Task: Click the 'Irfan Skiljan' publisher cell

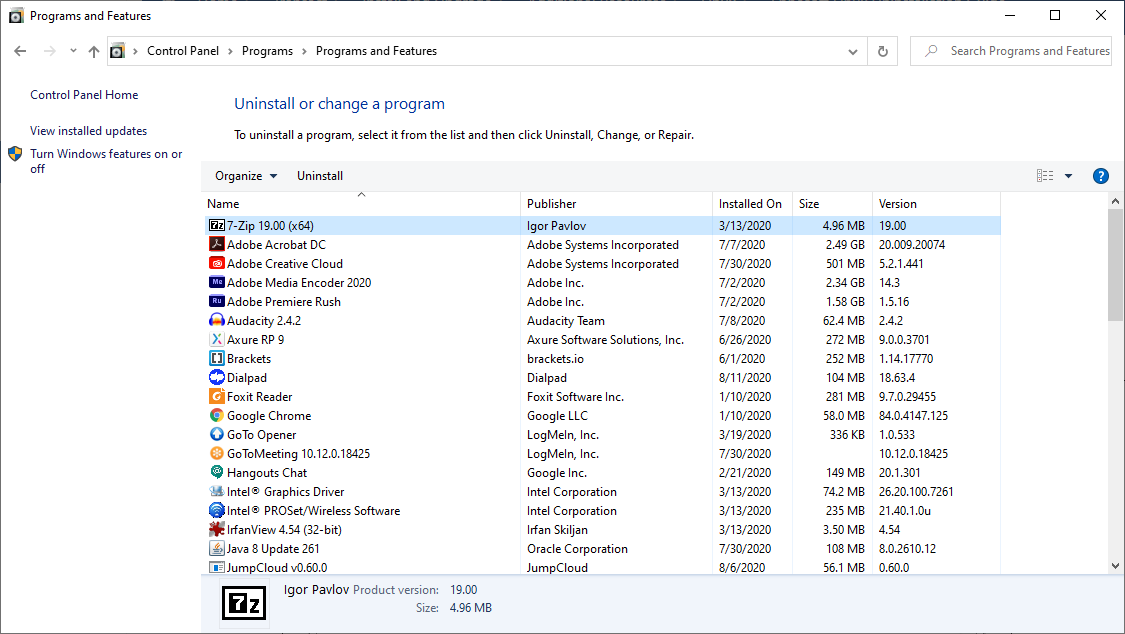Action: 557,529
